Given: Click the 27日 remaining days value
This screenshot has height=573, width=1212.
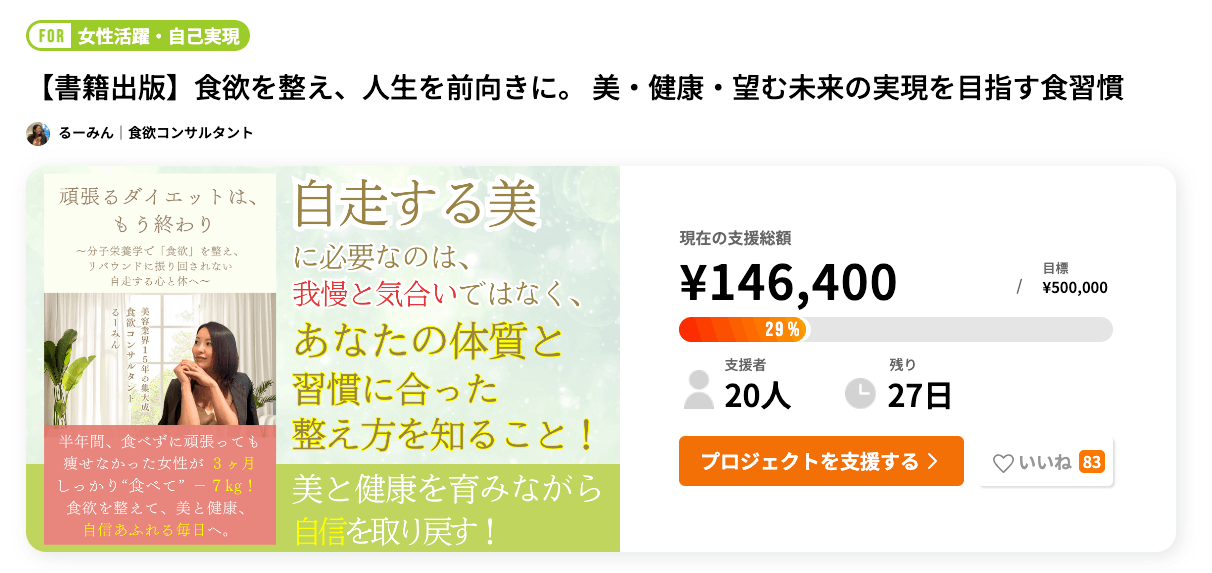Looking at the screenshot, I should (919, 396).
